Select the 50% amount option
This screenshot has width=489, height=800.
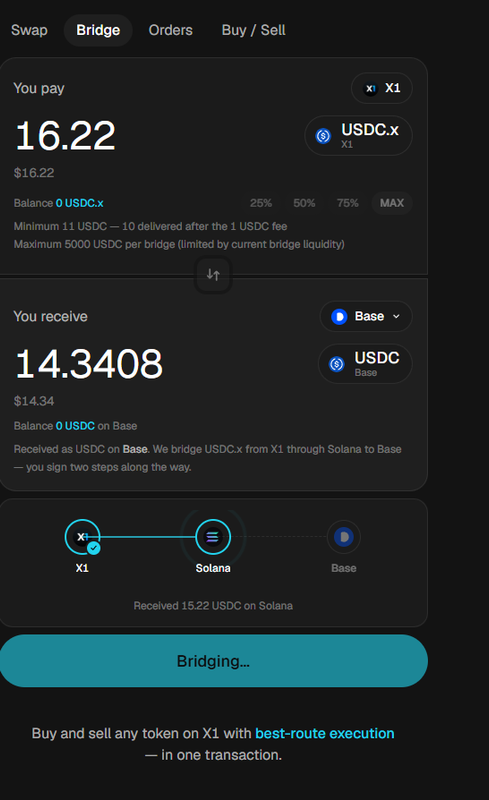(x=304, y=203)
